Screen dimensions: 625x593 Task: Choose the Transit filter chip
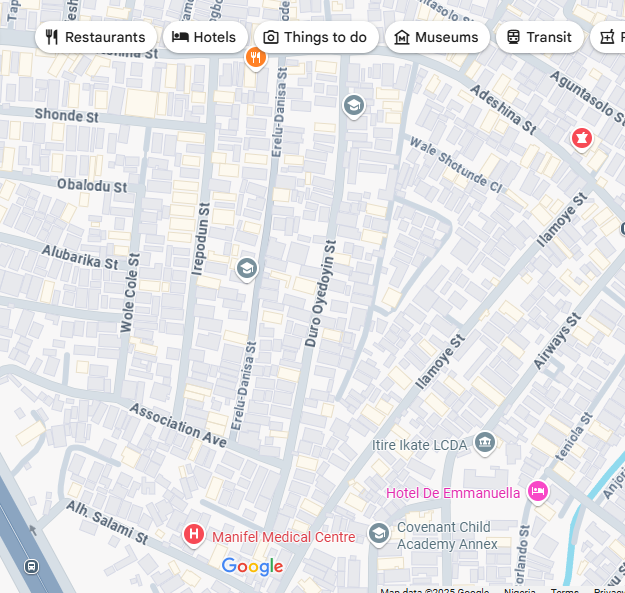[540, 37]
